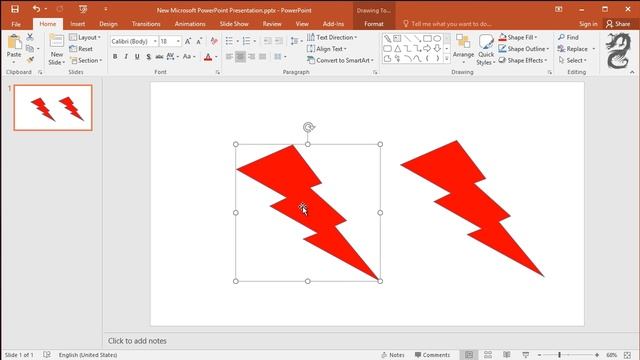Switch to the Design tab
Viewport: 640px width, 360px height.
tap(108, 24)
